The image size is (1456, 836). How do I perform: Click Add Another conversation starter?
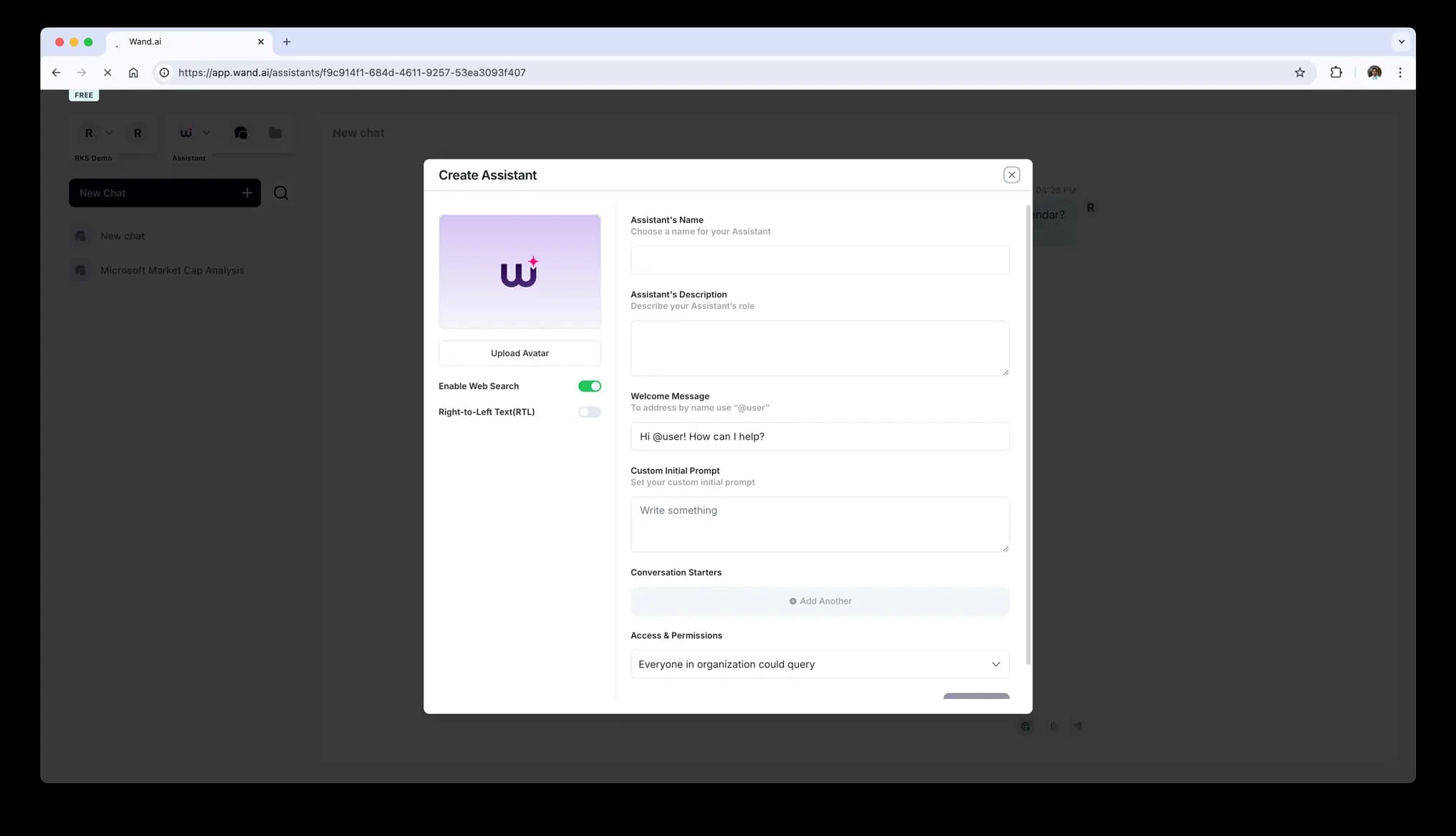820,601
